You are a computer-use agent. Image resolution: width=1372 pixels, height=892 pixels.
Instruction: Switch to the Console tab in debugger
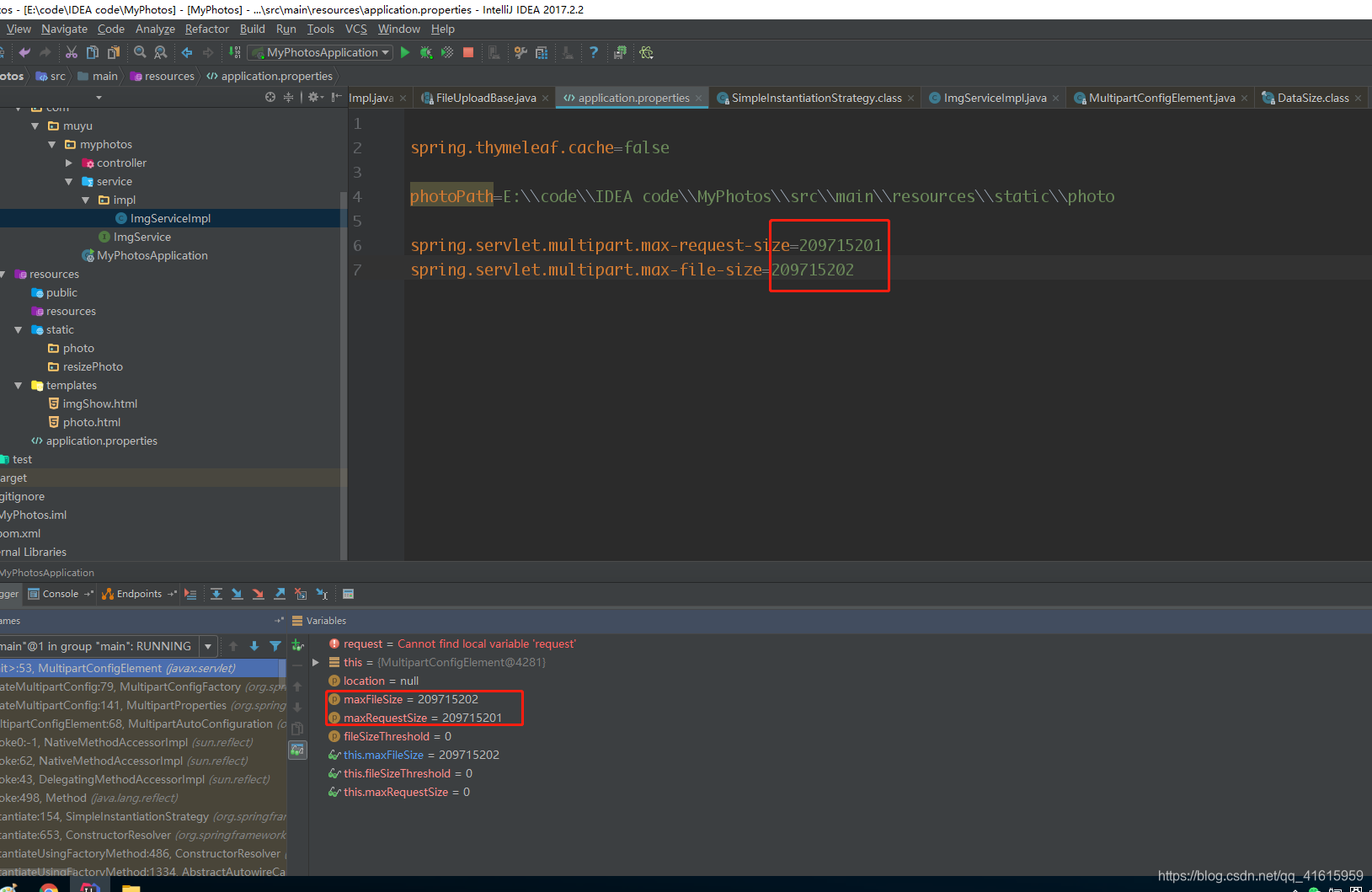[x=59, y=594]
